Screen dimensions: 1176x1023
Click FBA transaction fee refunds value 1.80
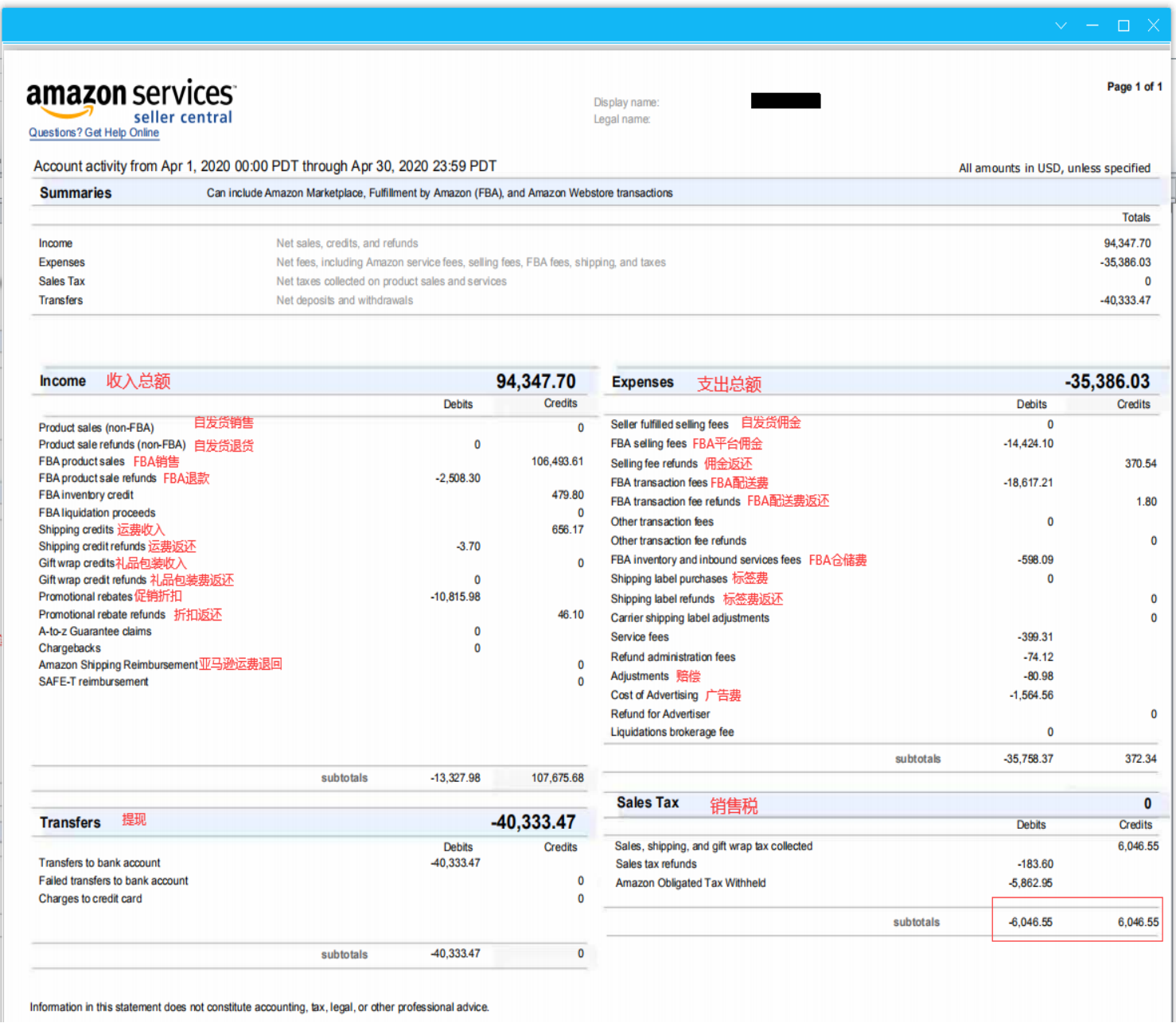[x=1147, y=502]
